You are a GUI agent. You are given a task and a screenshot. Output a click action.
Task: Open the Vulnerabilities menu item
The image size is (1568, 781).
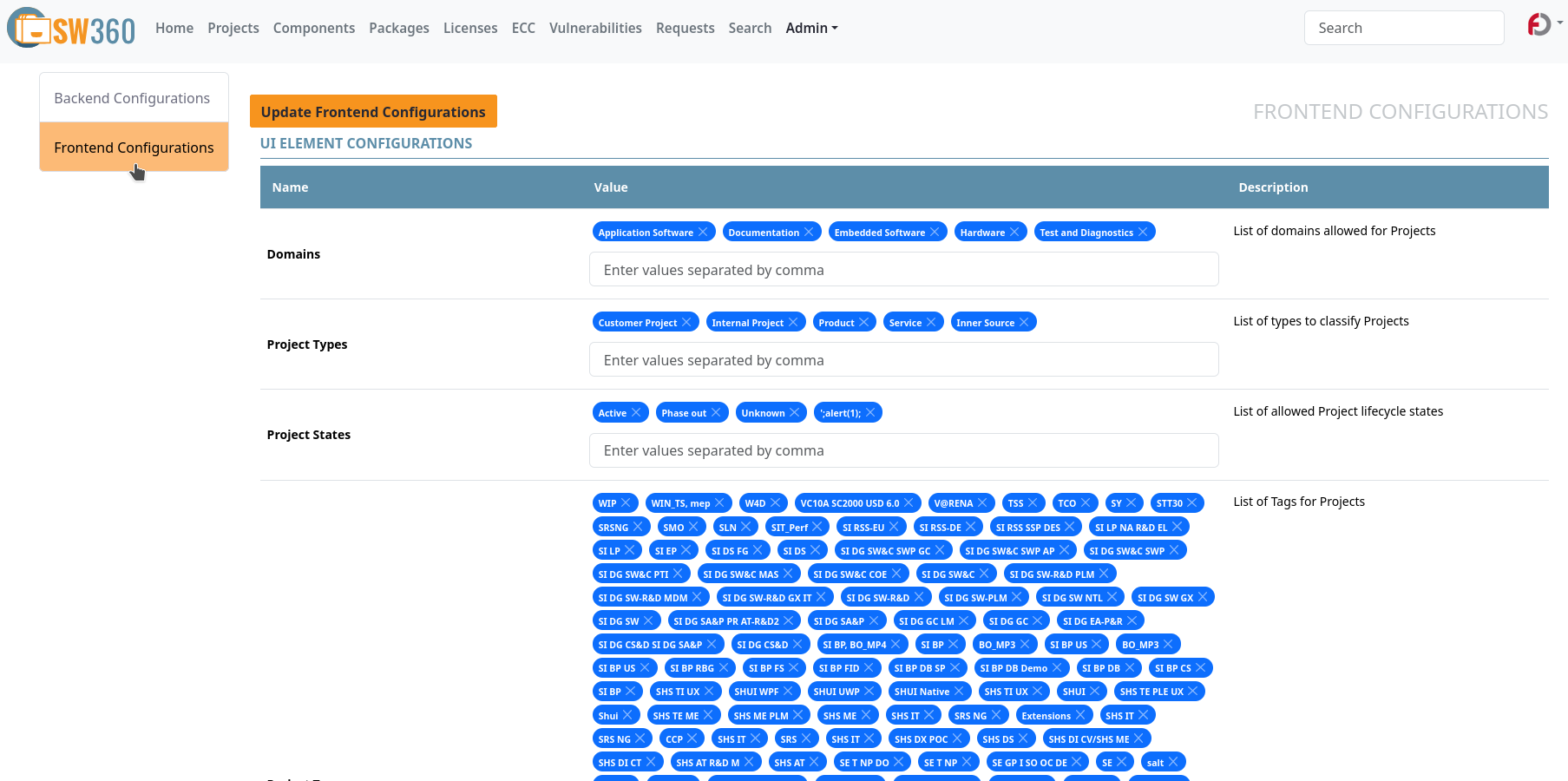(595, 28)
